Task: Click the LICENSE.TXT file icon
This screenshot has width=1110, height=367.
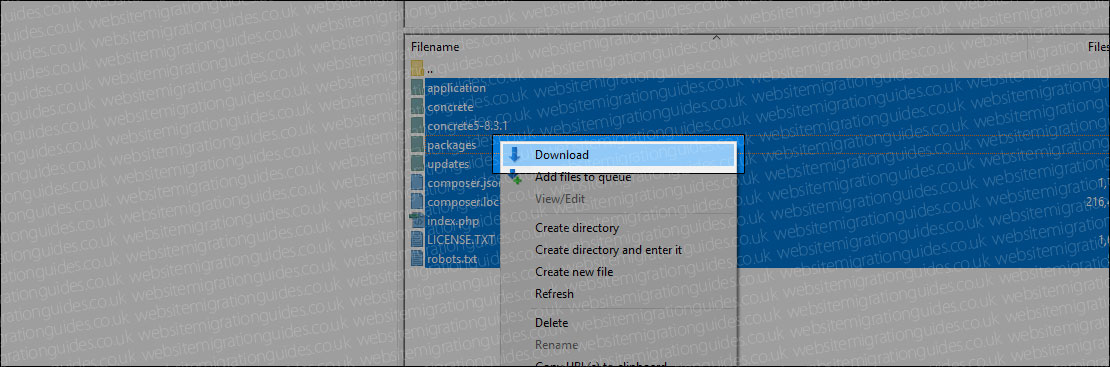Action: pyautogui.click(x=417, y=239)
